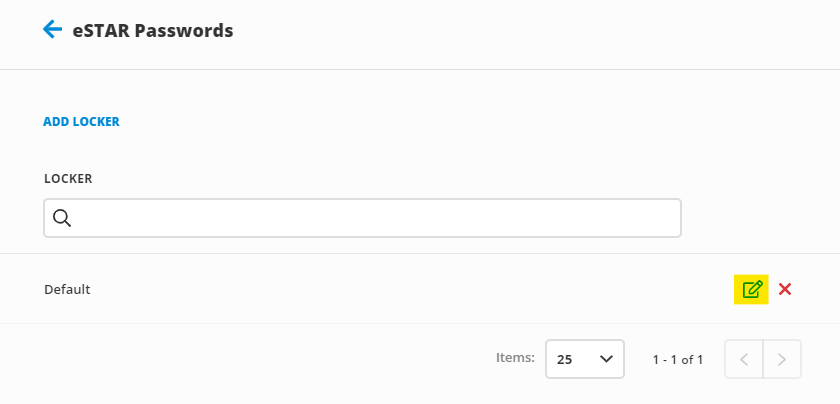Click the left chevron pagination button
The image size is (840, 404).
coord(743,359)
